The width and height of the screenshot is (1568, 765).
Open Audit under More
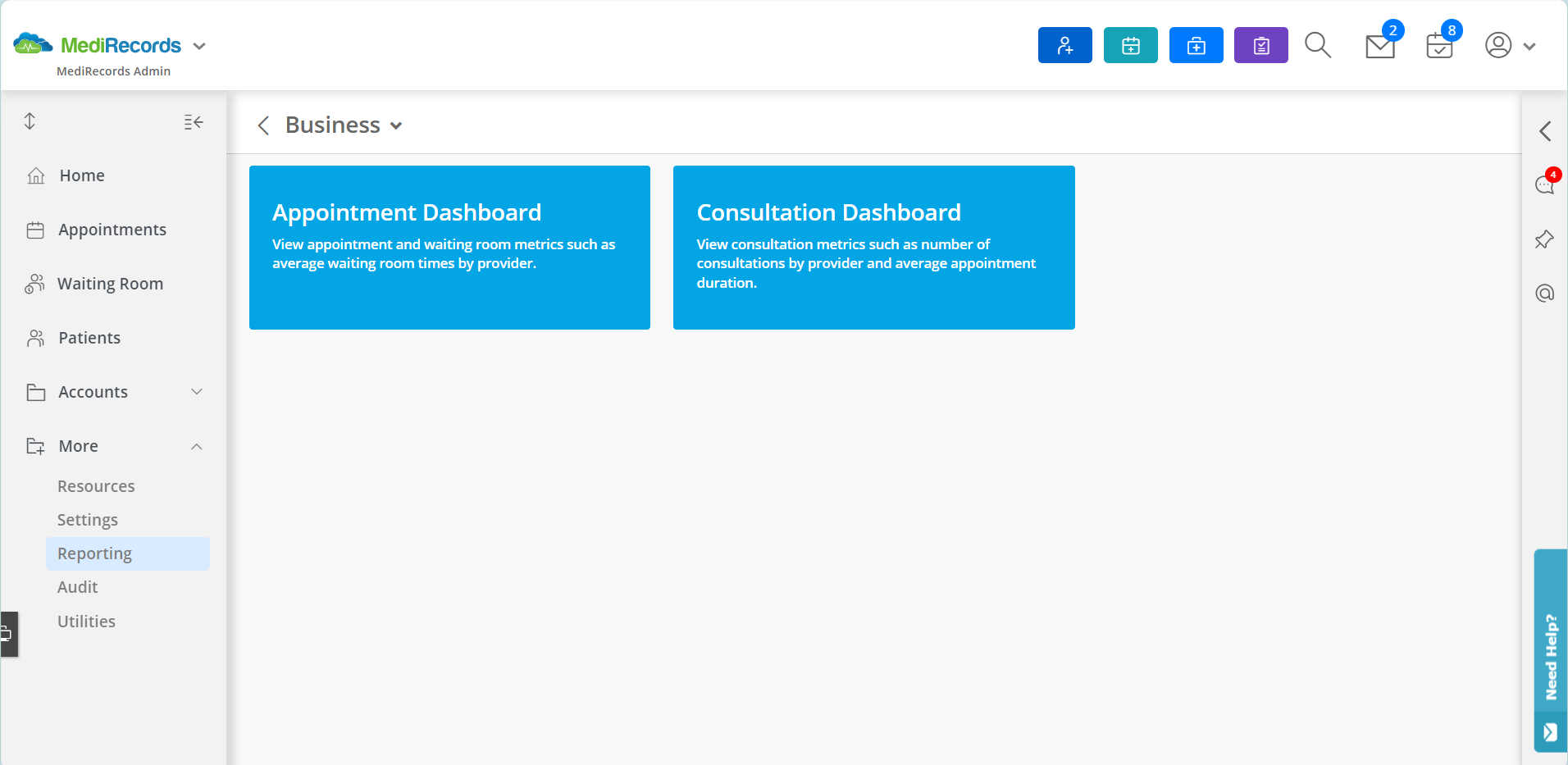coord(77,587)
